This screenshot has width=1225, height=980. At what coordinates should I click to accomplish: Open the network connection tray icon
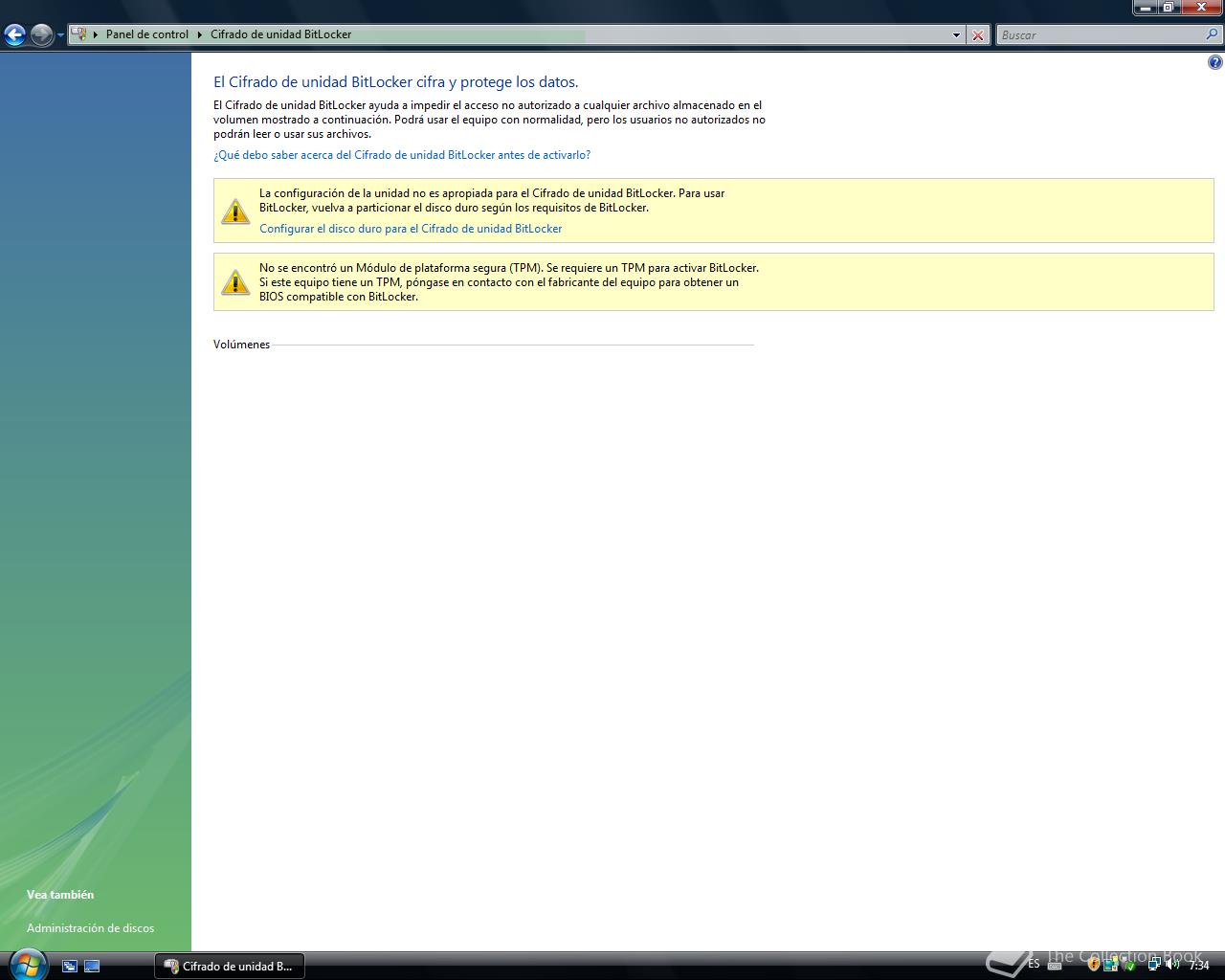(1154, 965)
